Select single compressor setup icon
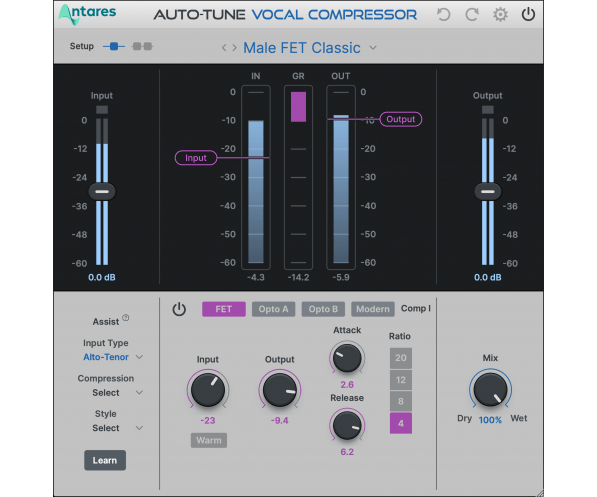Viewport: 597px width, 497px height. (114, 46)
